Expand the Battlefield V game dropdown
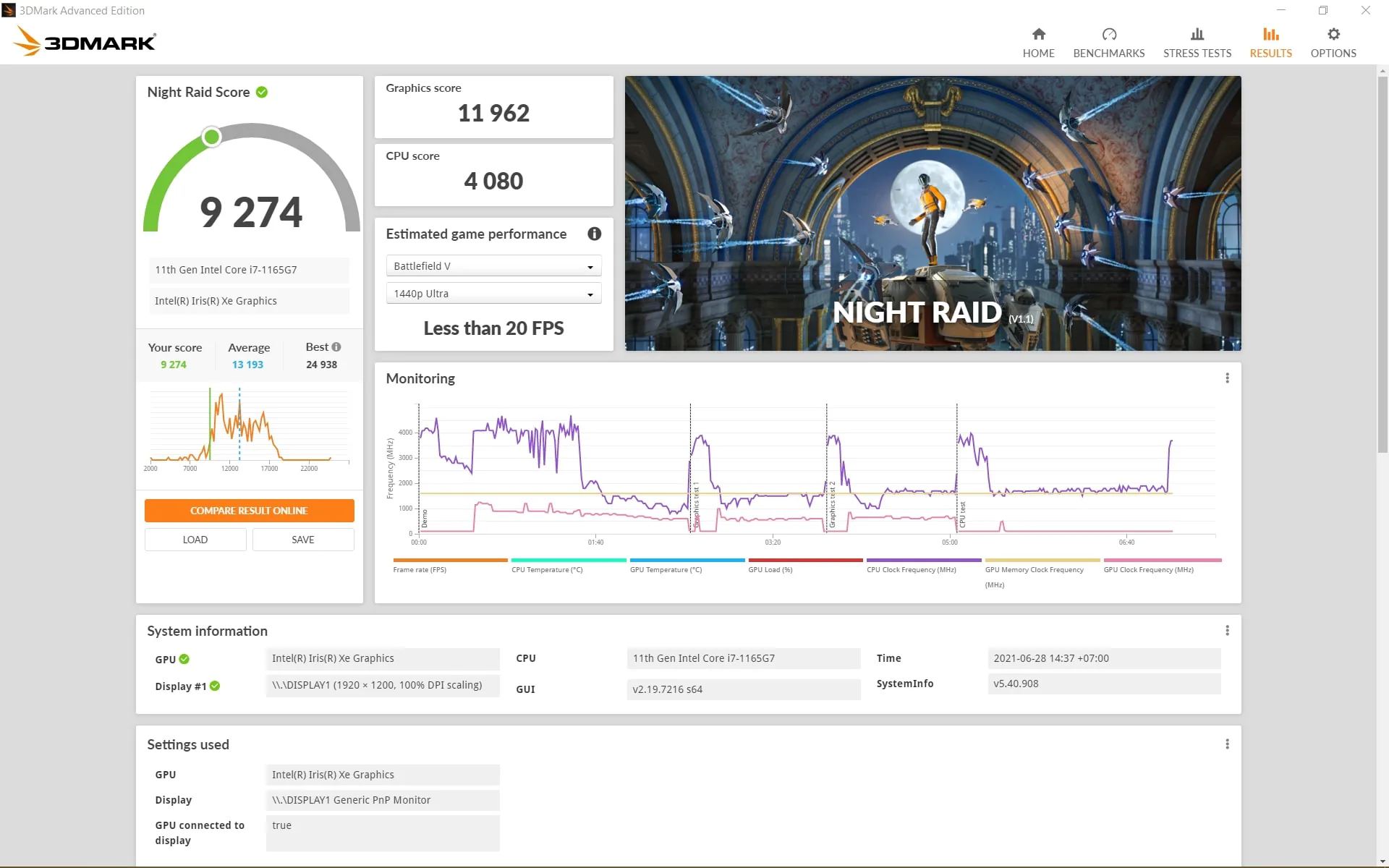1389x868 pixels. coord(493,266)
